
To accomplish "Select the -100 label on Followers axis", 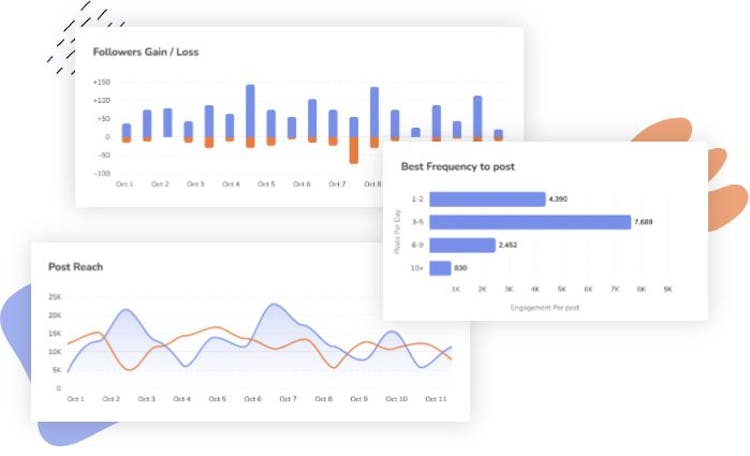I will point(102,173).
